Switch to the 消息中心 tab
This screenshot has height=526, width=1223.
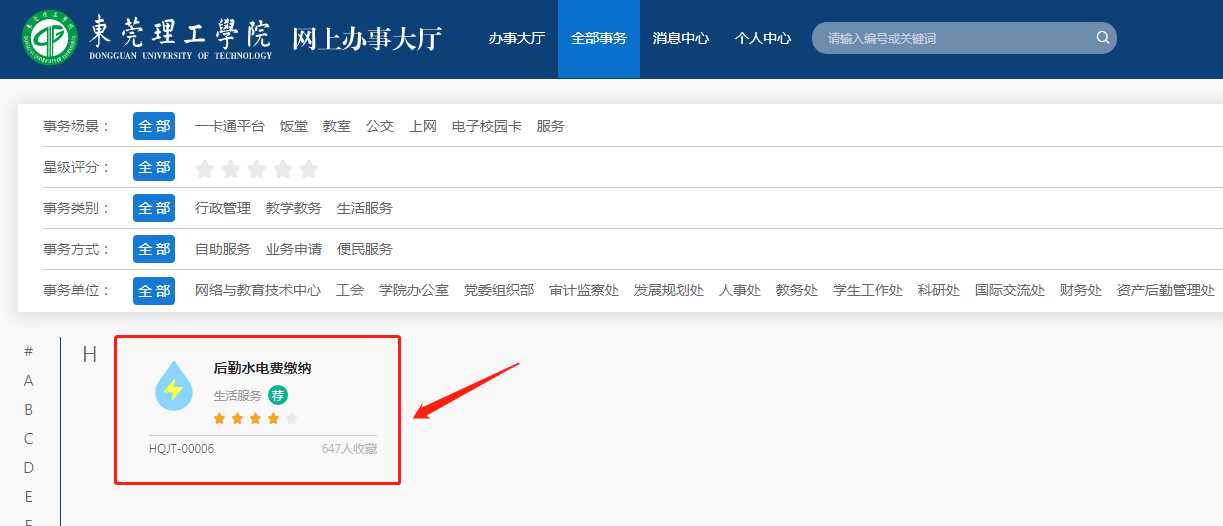coord(681,38)
